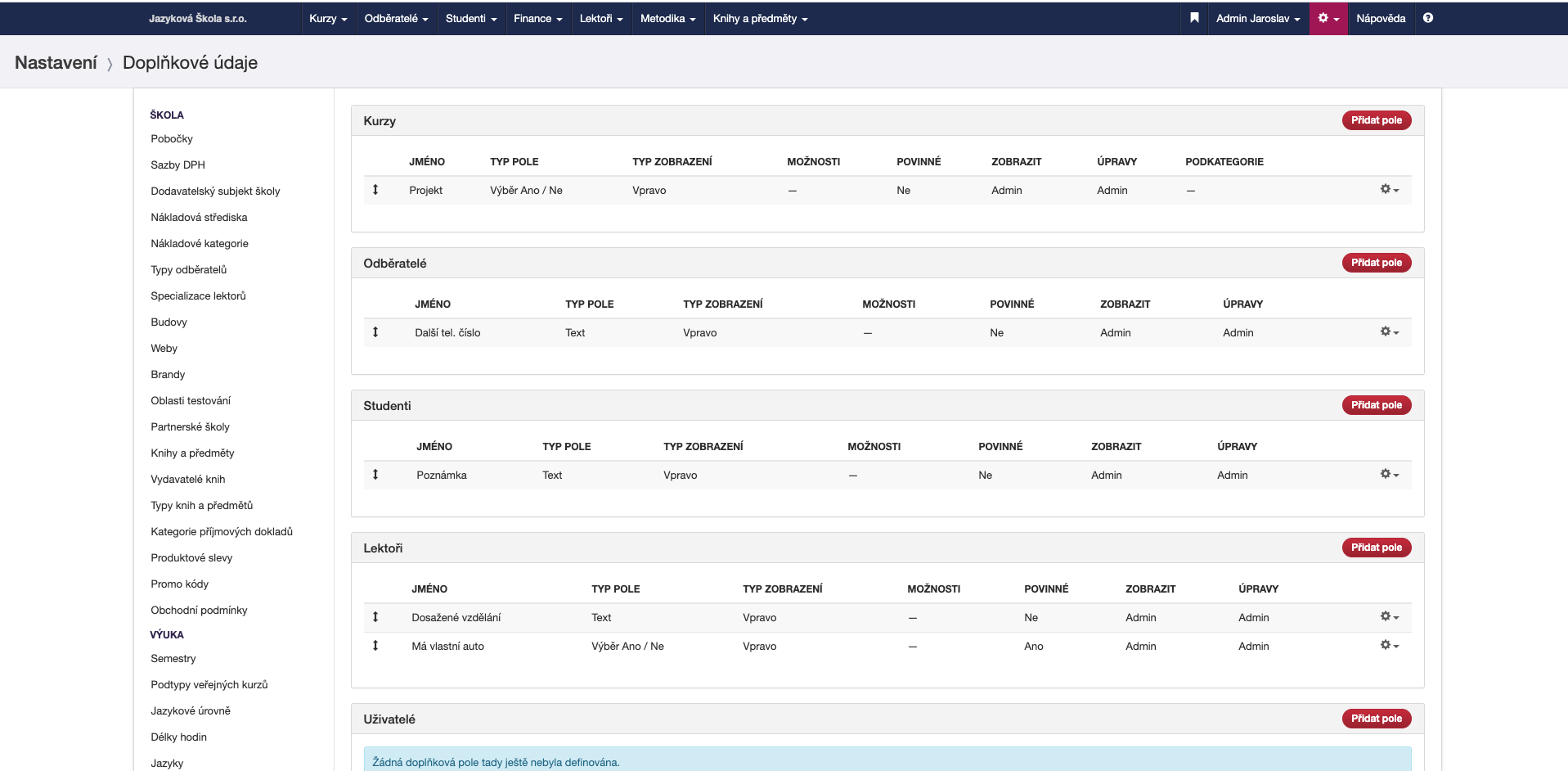Screen dimensions: 1568x771
Task: Click the Má vlastní auto field name
Action: [x=447, y=647]
